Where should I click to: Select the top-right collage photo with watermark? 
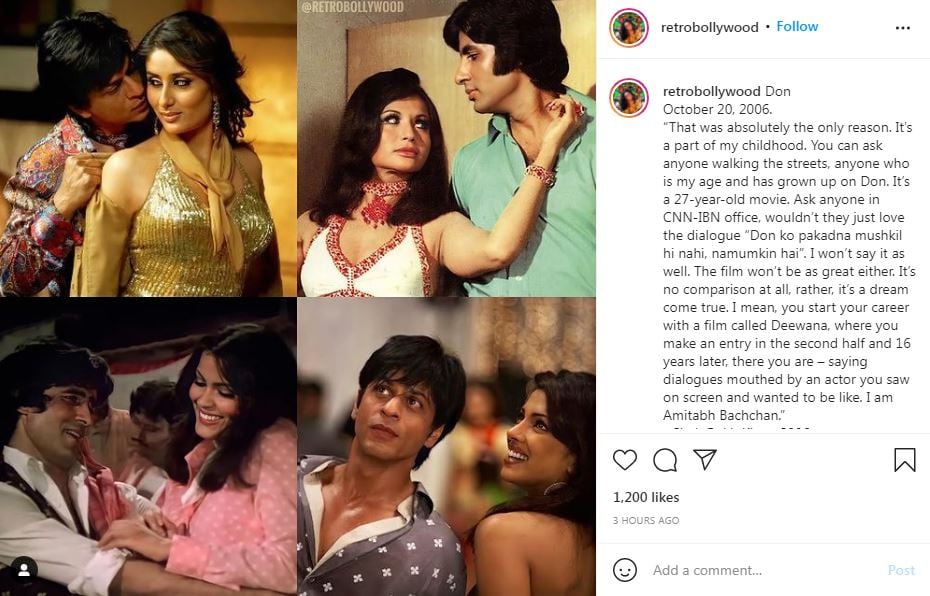click(447, 148)
